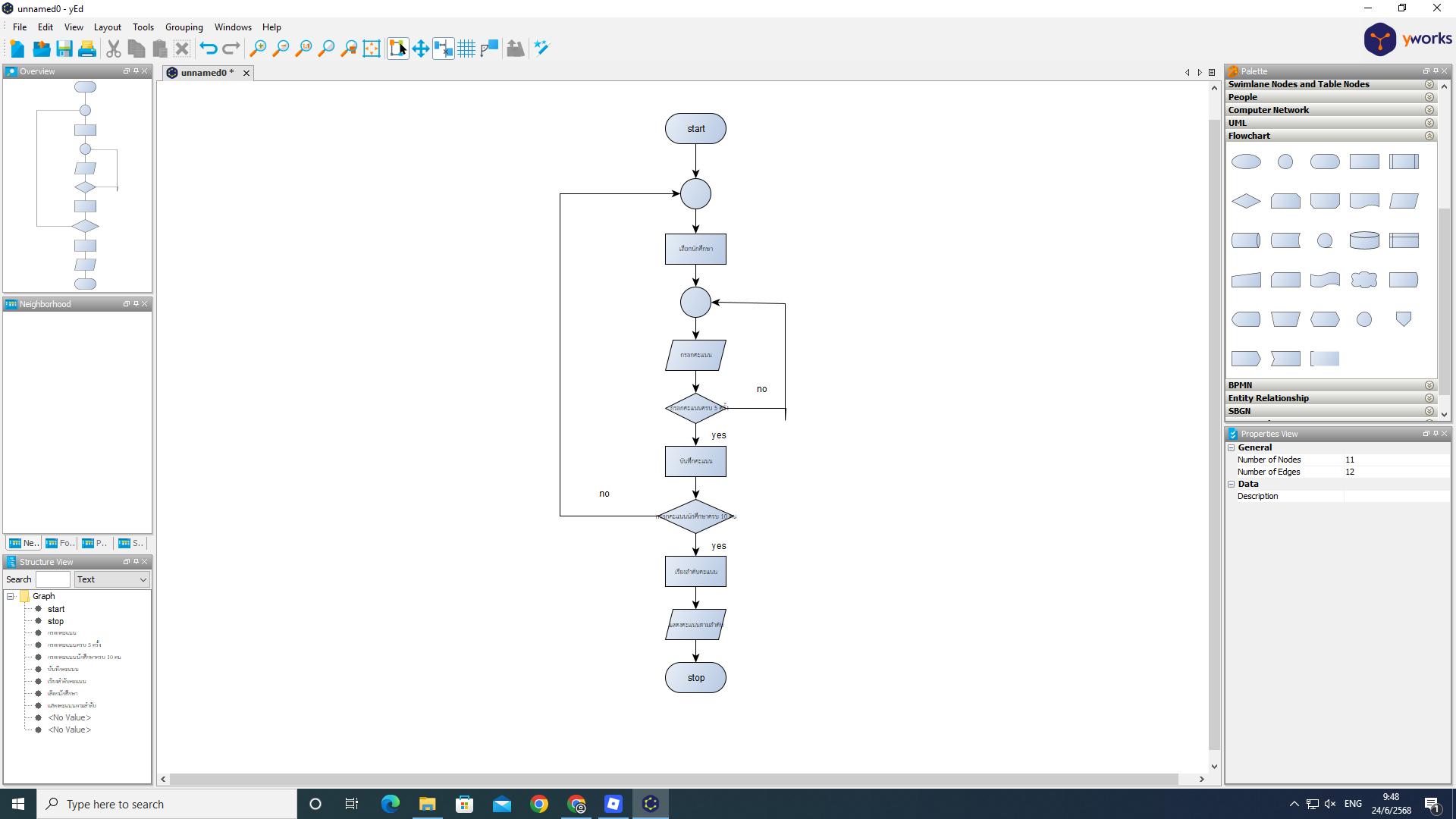The height and width of the screenshot is (819, 1456).
Task: Paste from clipboard
Action: click(159, 49)
